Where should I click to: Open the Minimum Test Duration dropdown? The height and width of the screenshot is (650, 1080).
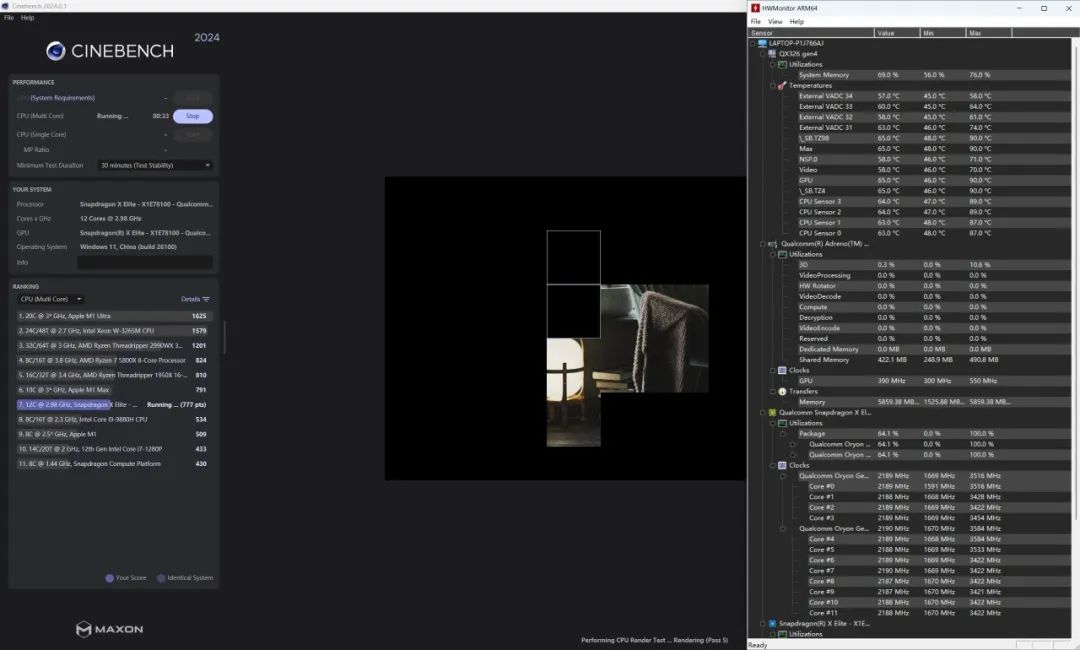(155, 165)
